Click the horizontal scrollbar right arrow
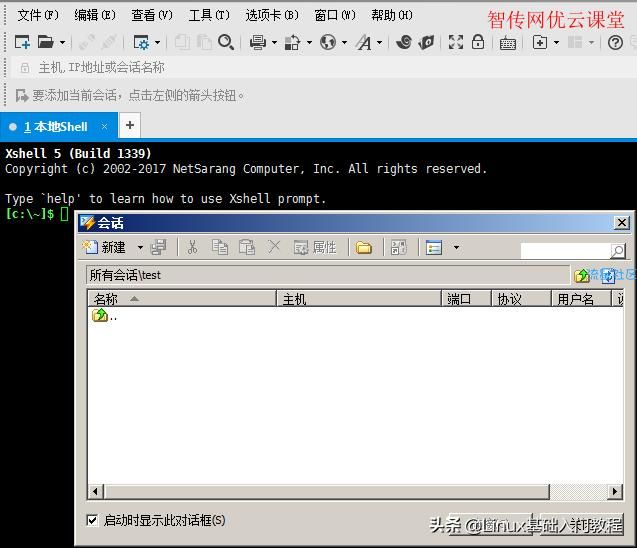This screenshot has width=637, height=548. pos(615,492)
